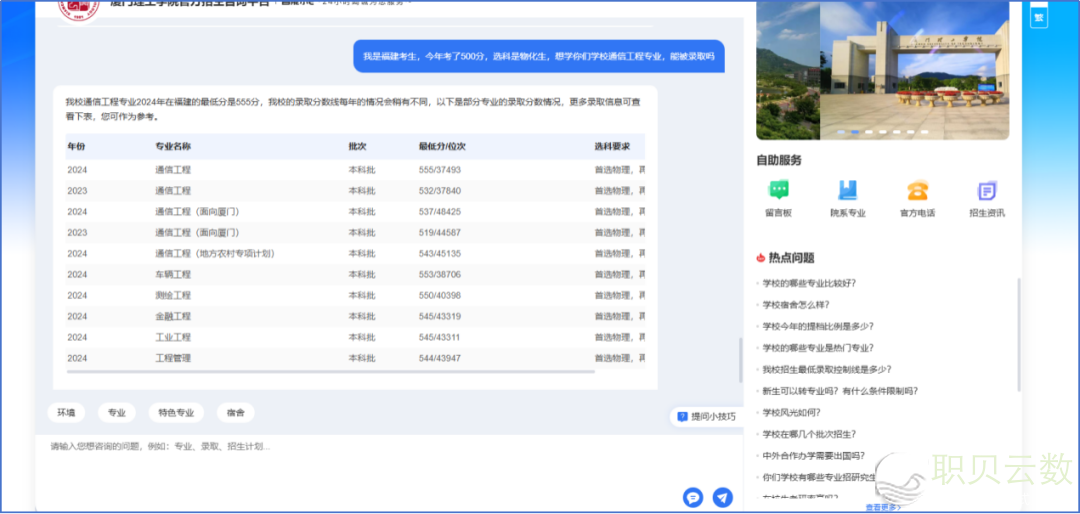Click the blue user question bubble

(x=539, y=56)
